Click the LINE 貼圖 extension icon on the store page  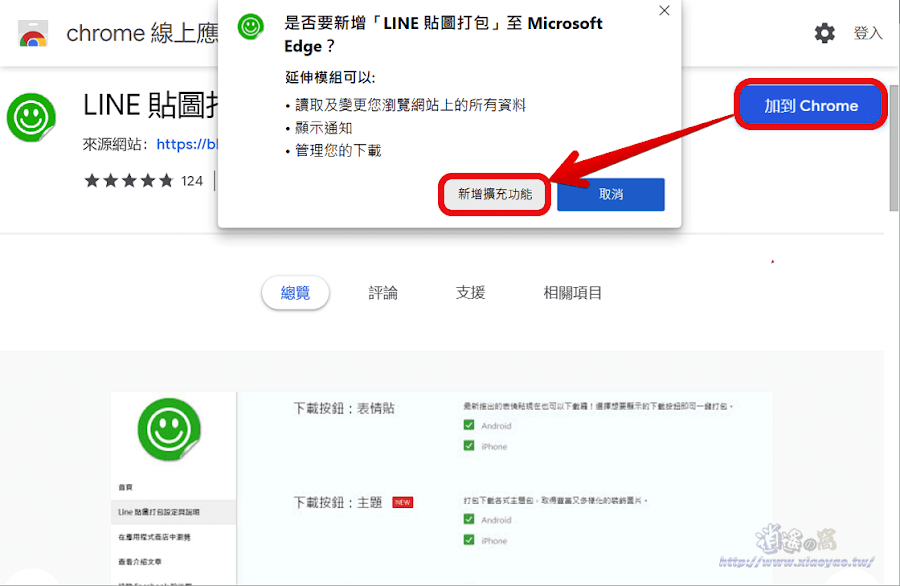[31, 118]
